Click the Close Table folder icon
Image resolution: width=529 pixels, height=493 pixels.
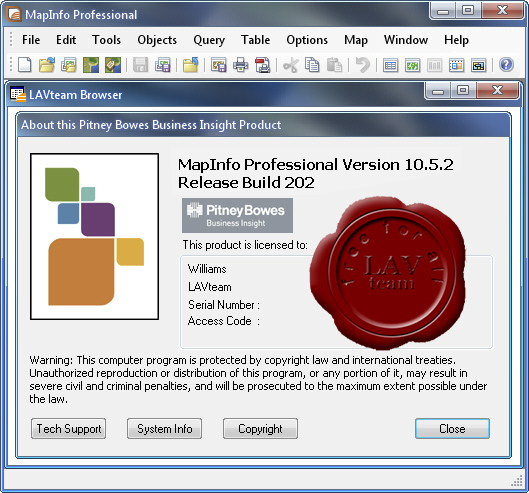coord(191,65)
